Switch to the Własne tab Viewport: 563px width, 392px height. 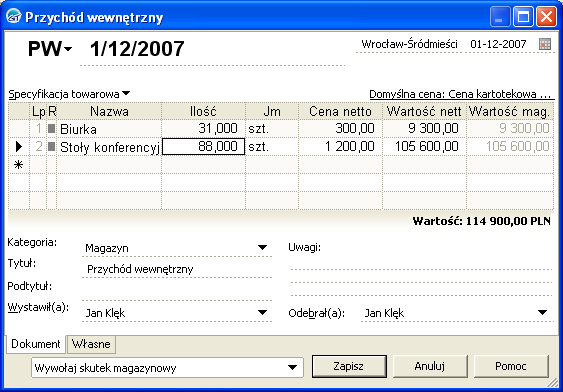[91, 344]
